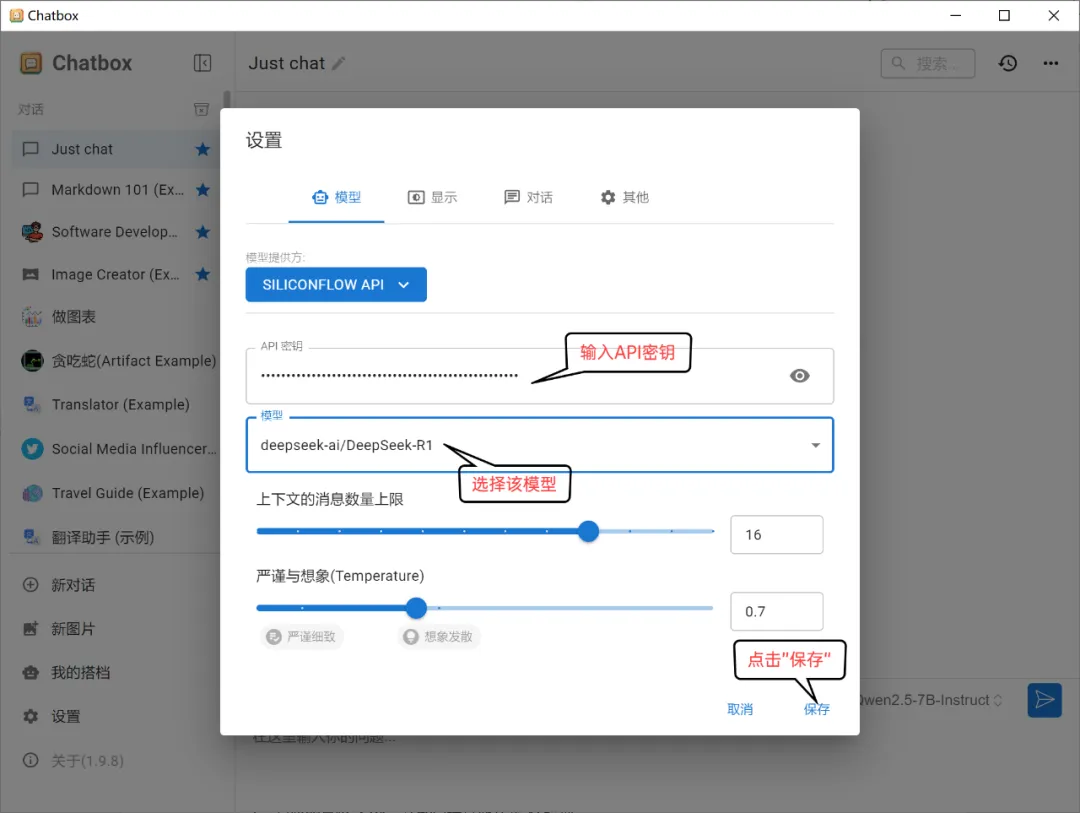Click the Software Developer avatar icon

32,232
